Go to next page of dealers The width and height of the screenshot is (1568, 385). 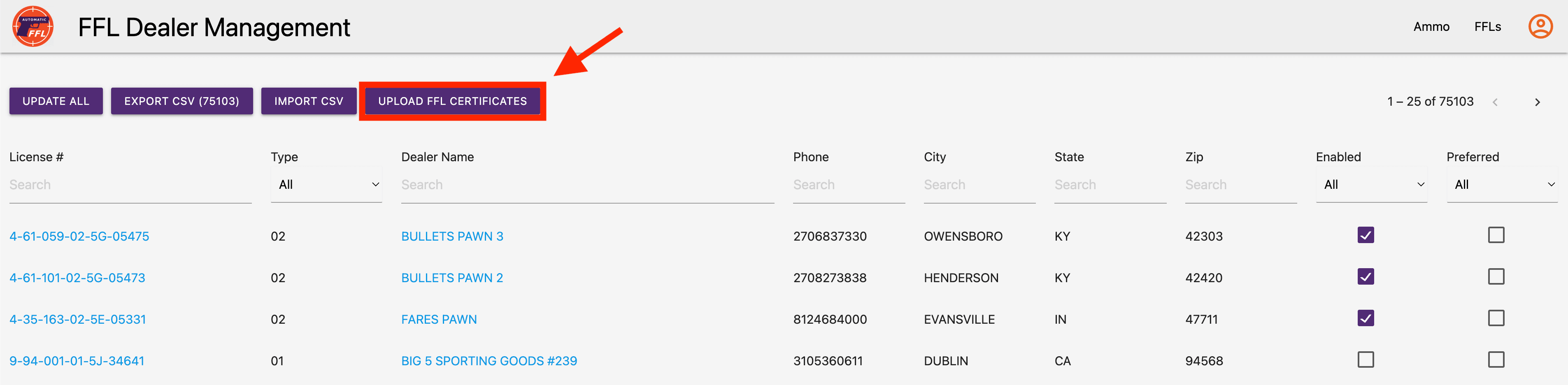click(1536, 102)
